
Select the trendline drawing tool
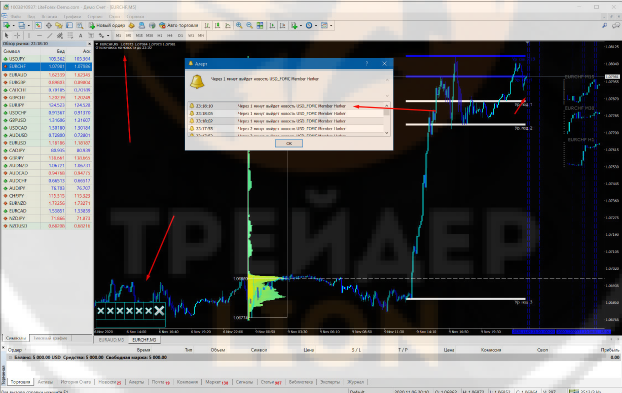pos(50,35)
